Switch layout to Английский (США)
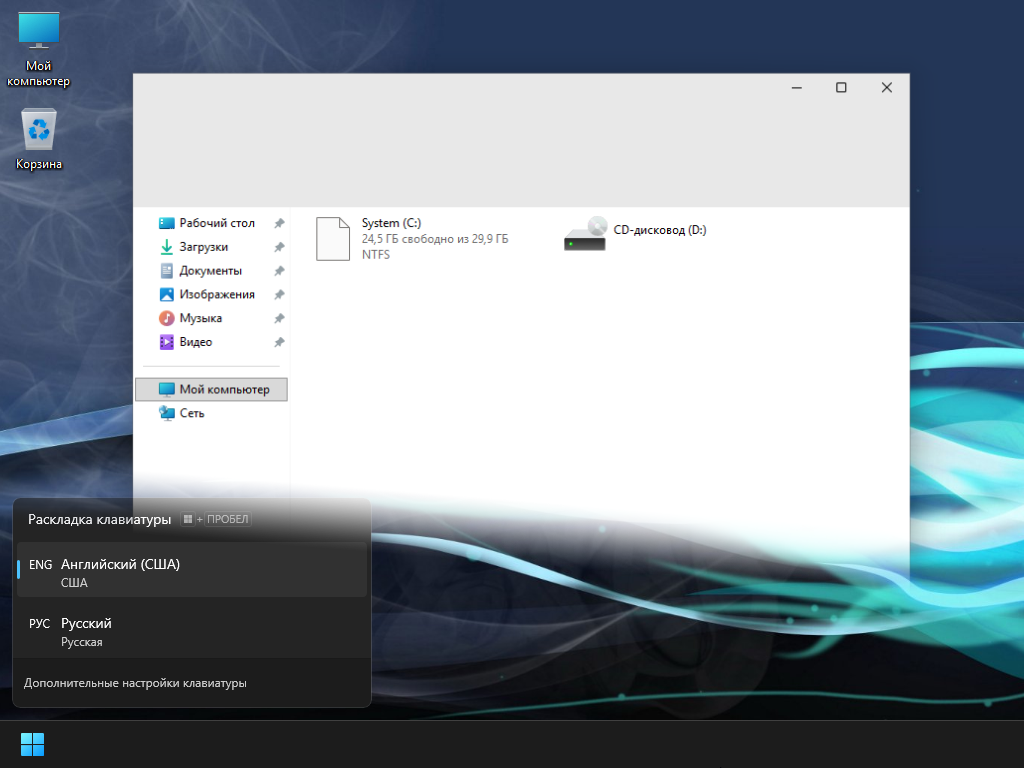Screen dimensions: 1024x768 point(192,569)
